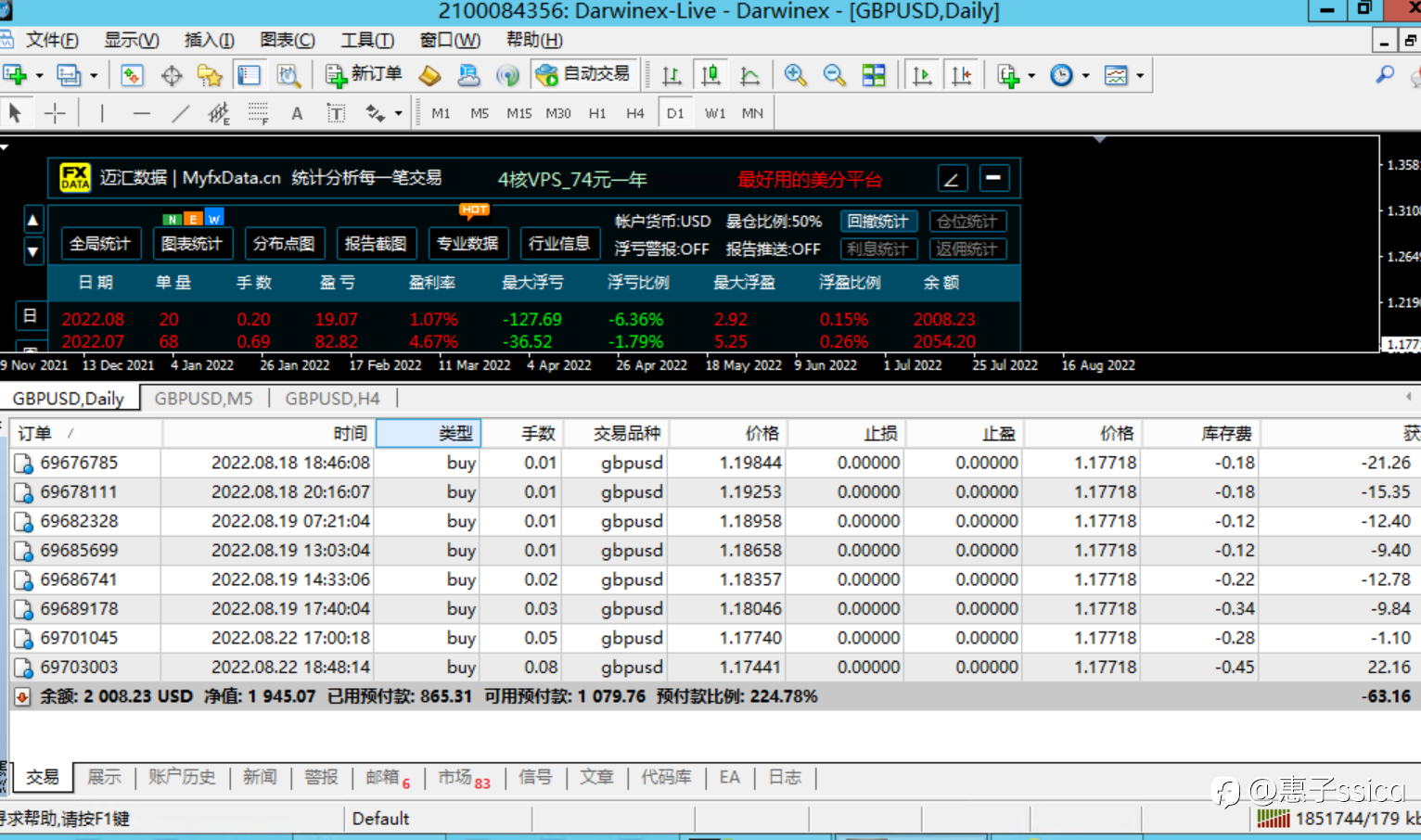Open the profiles icon in toolbar
The width and height of the screenshot is (1421, 840).
click(69, 75)
